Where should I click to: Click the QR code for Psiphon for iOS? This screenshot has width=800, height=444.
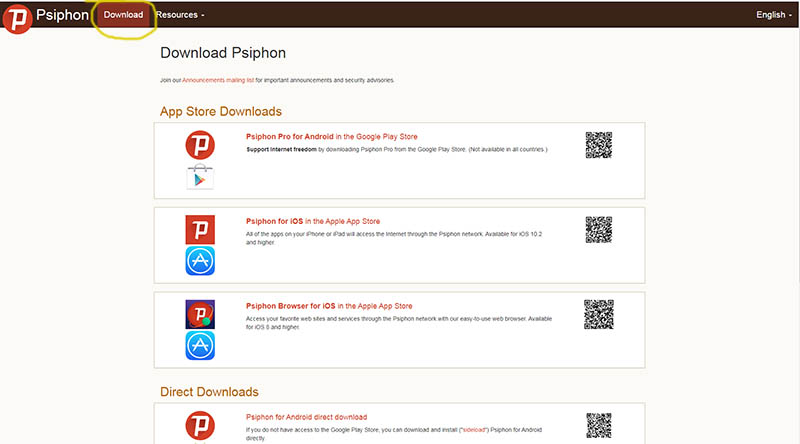598,230
